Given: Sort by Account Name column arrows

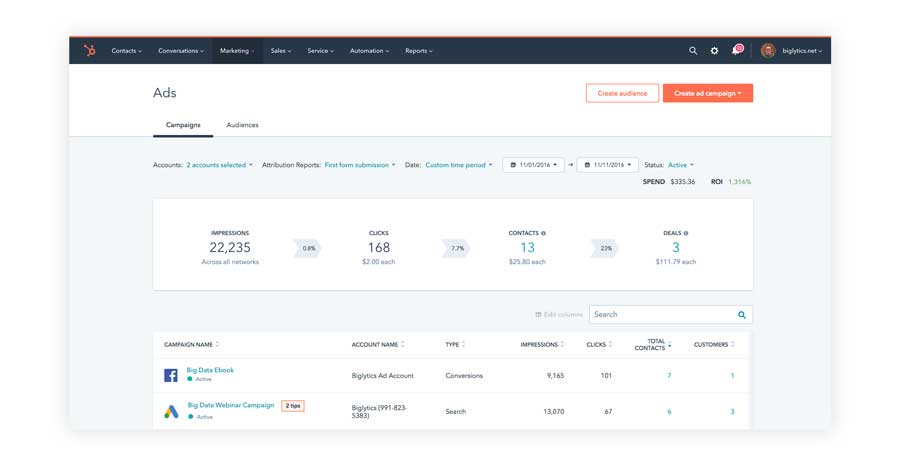Looking at the screenshot, I should [x=403, y=344].
